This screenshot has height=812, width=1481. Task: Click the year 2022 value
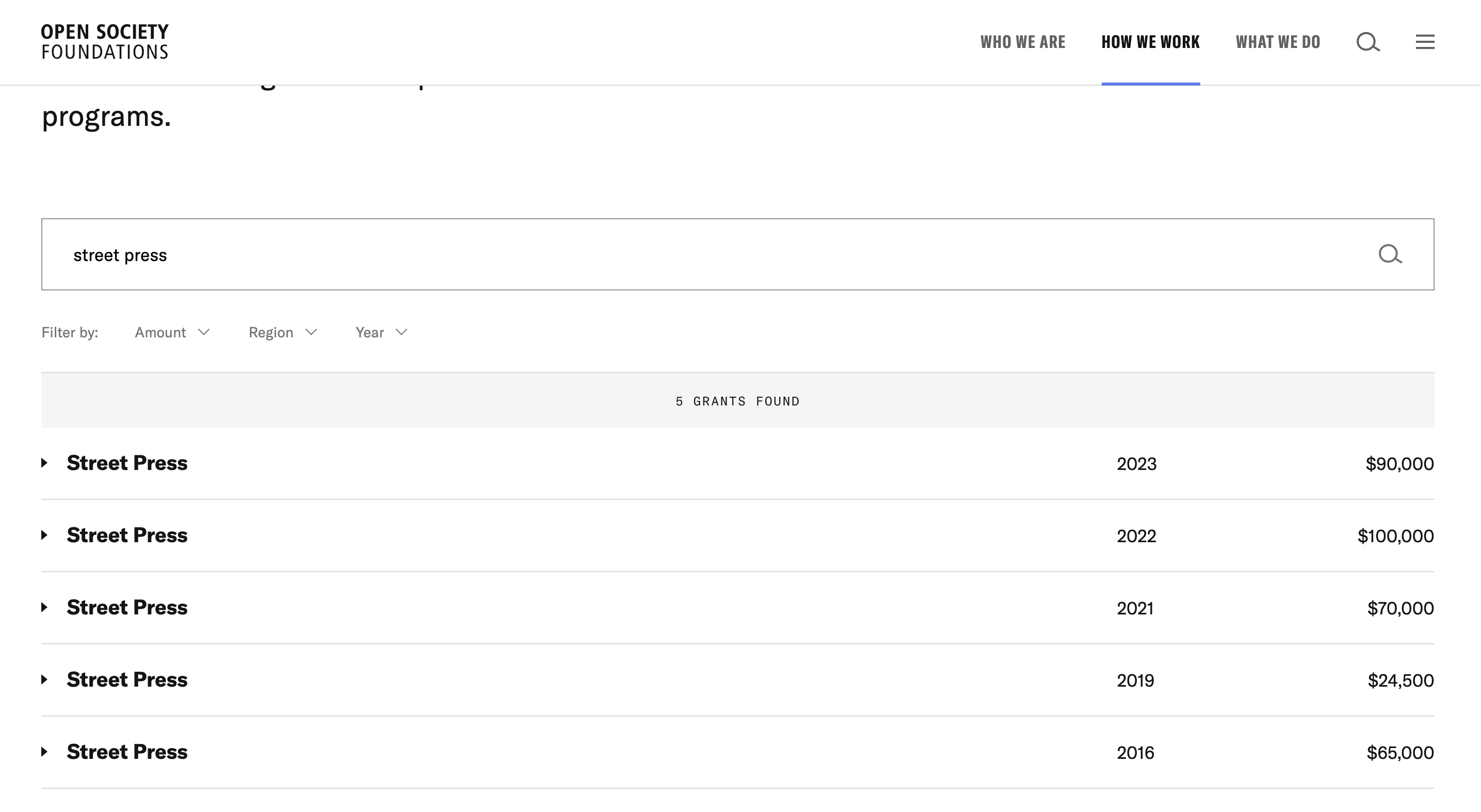point(1137,536)
